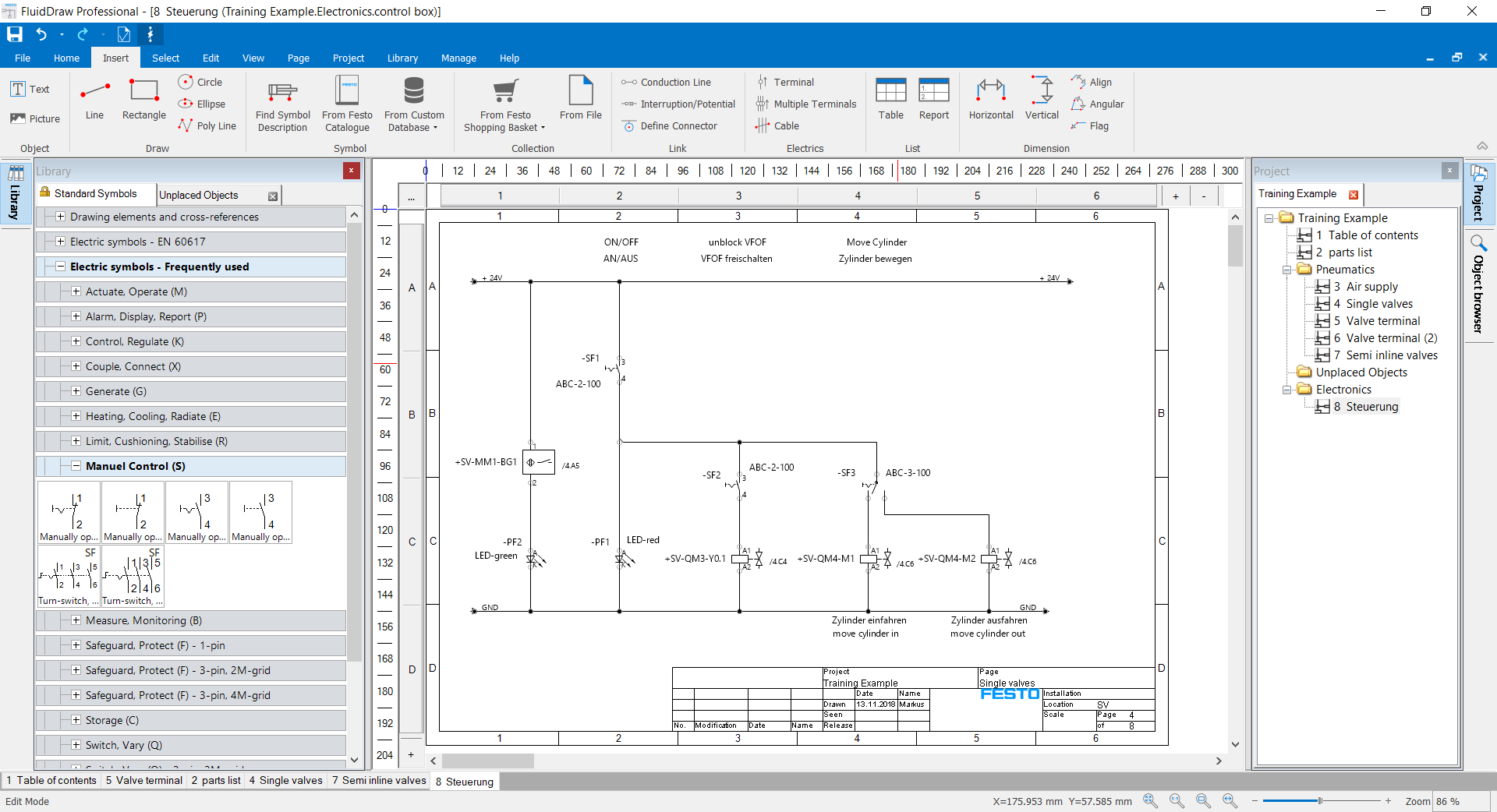Insert a Cable
The image size is (1497, 812).
(777, 125)
